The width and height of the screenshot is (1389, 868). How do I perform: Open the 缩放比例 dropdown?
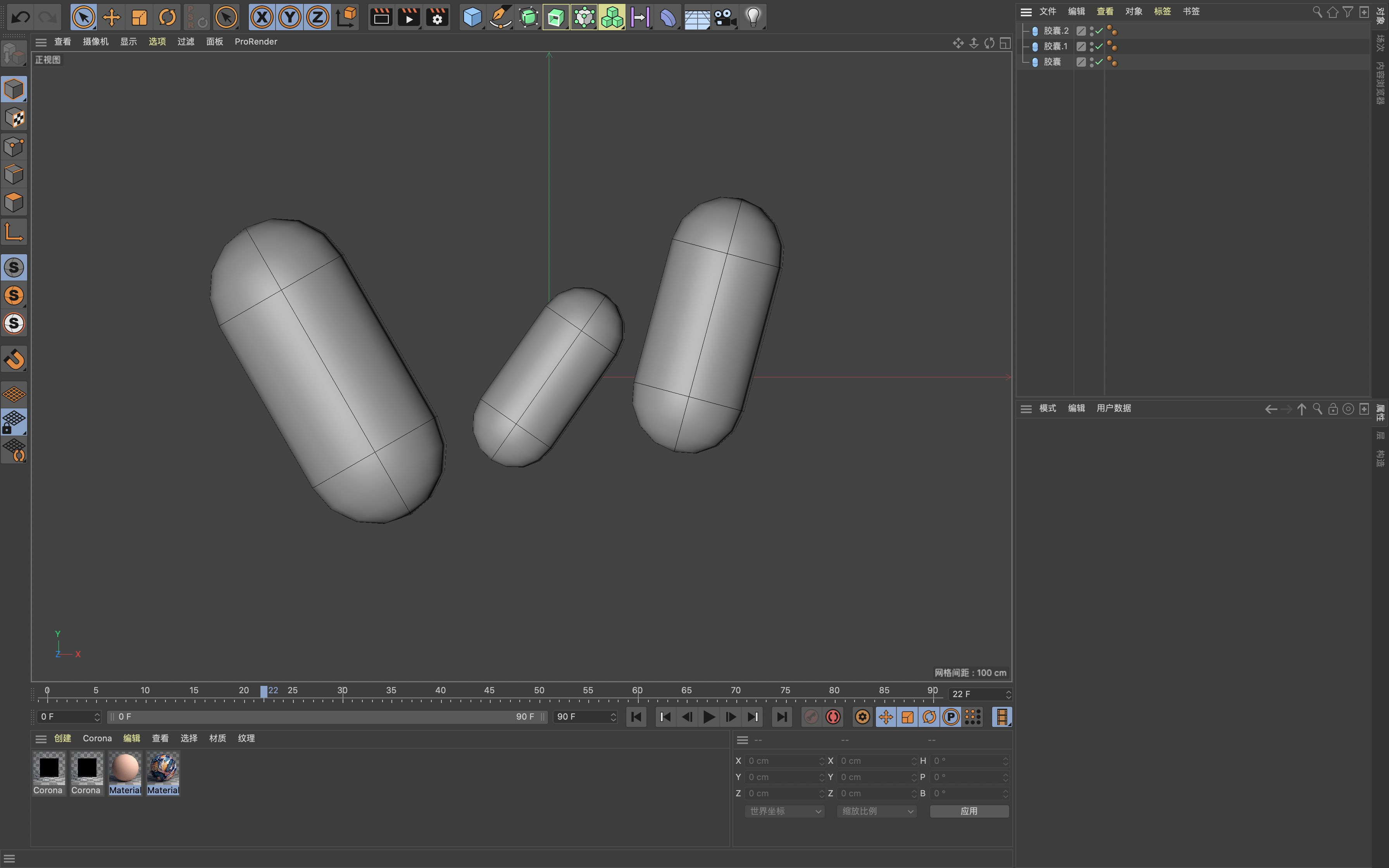coord(876,811)
